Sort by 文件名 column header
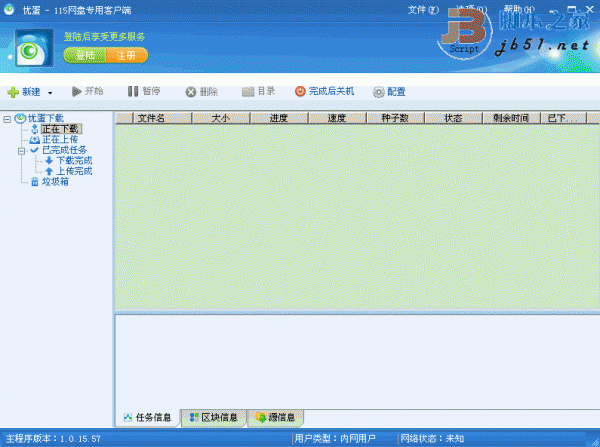 [162, 118]
